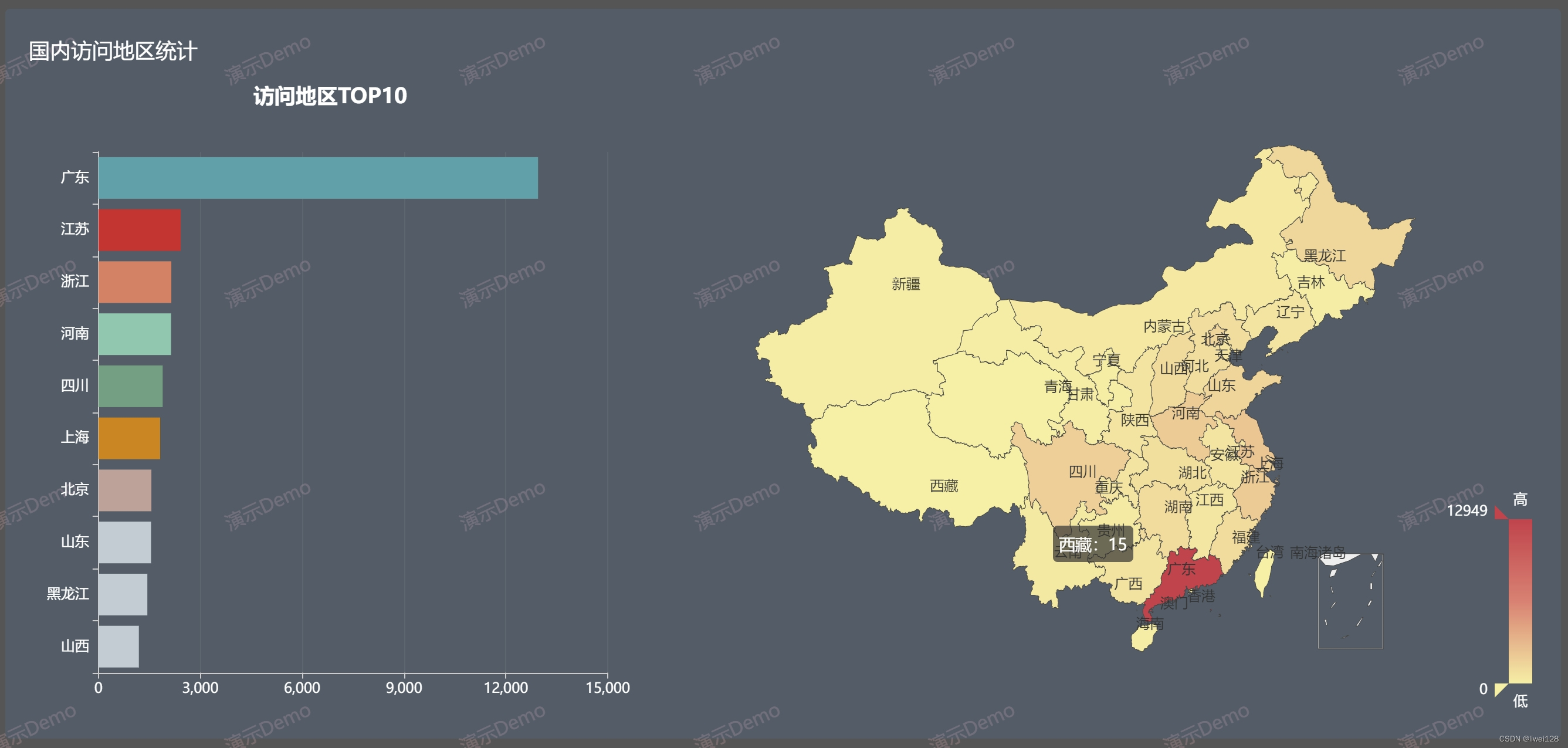Viewport: 1568px width, 748px height.
Task: Click the 山西 bar in chart
Action: point(118,647)
